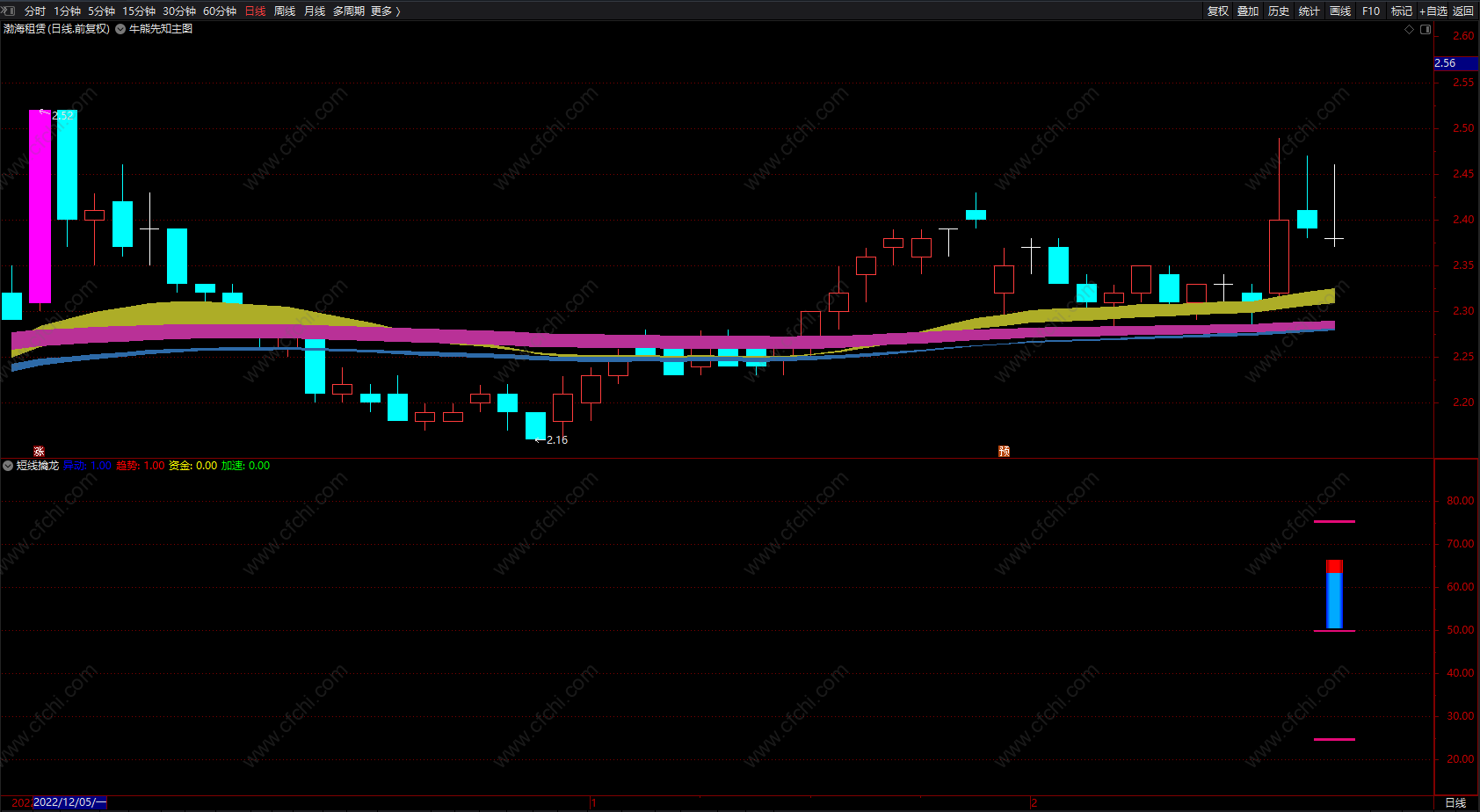Open the 复权 adjustment menu

tap(1218, 11)
